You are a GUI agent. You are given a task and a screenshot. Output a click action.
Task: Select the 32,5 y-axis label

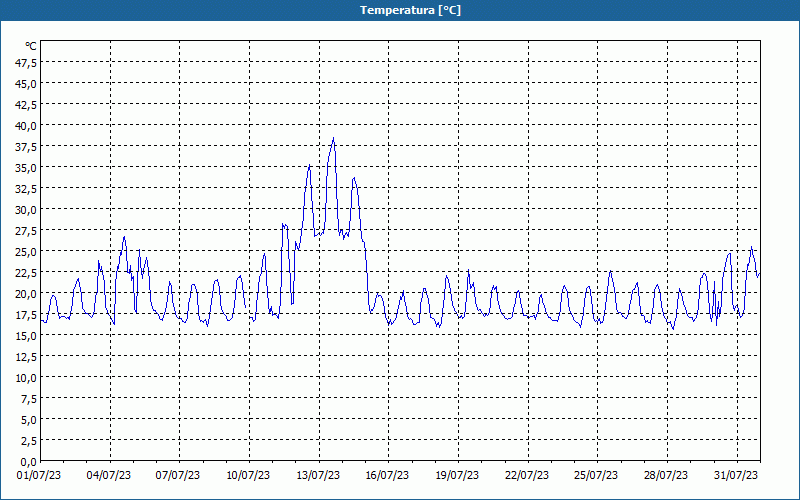[27, 189]
